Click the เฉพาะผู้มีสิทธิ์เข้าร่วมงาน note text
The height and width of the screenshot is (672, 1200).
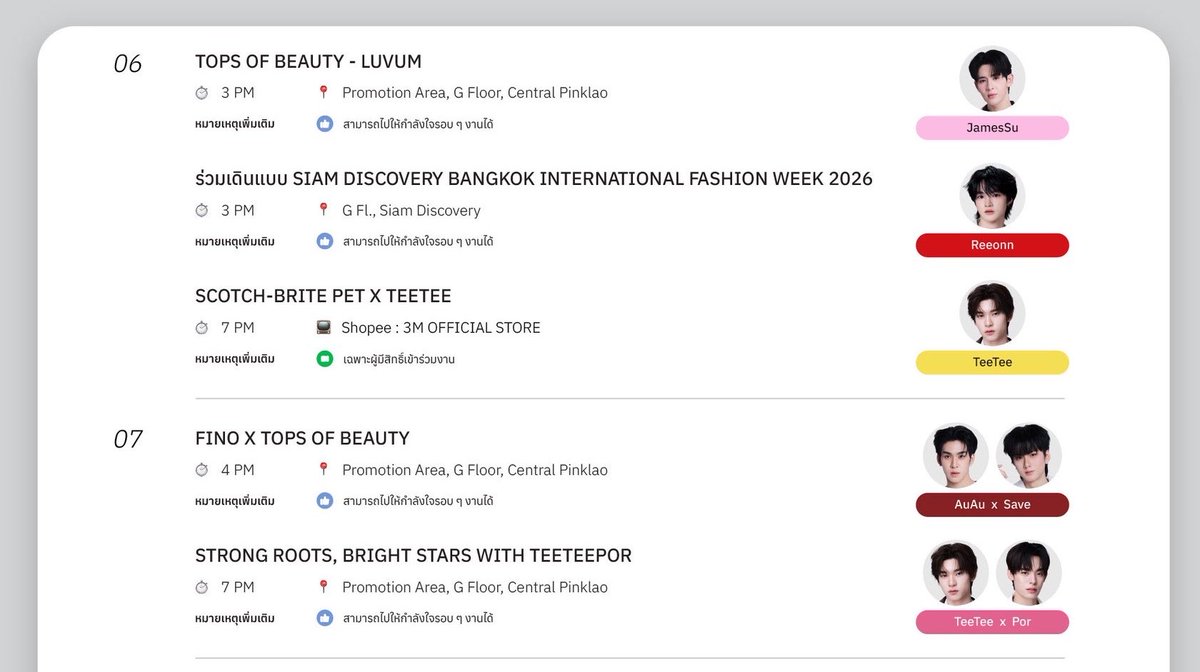(399, 359)
